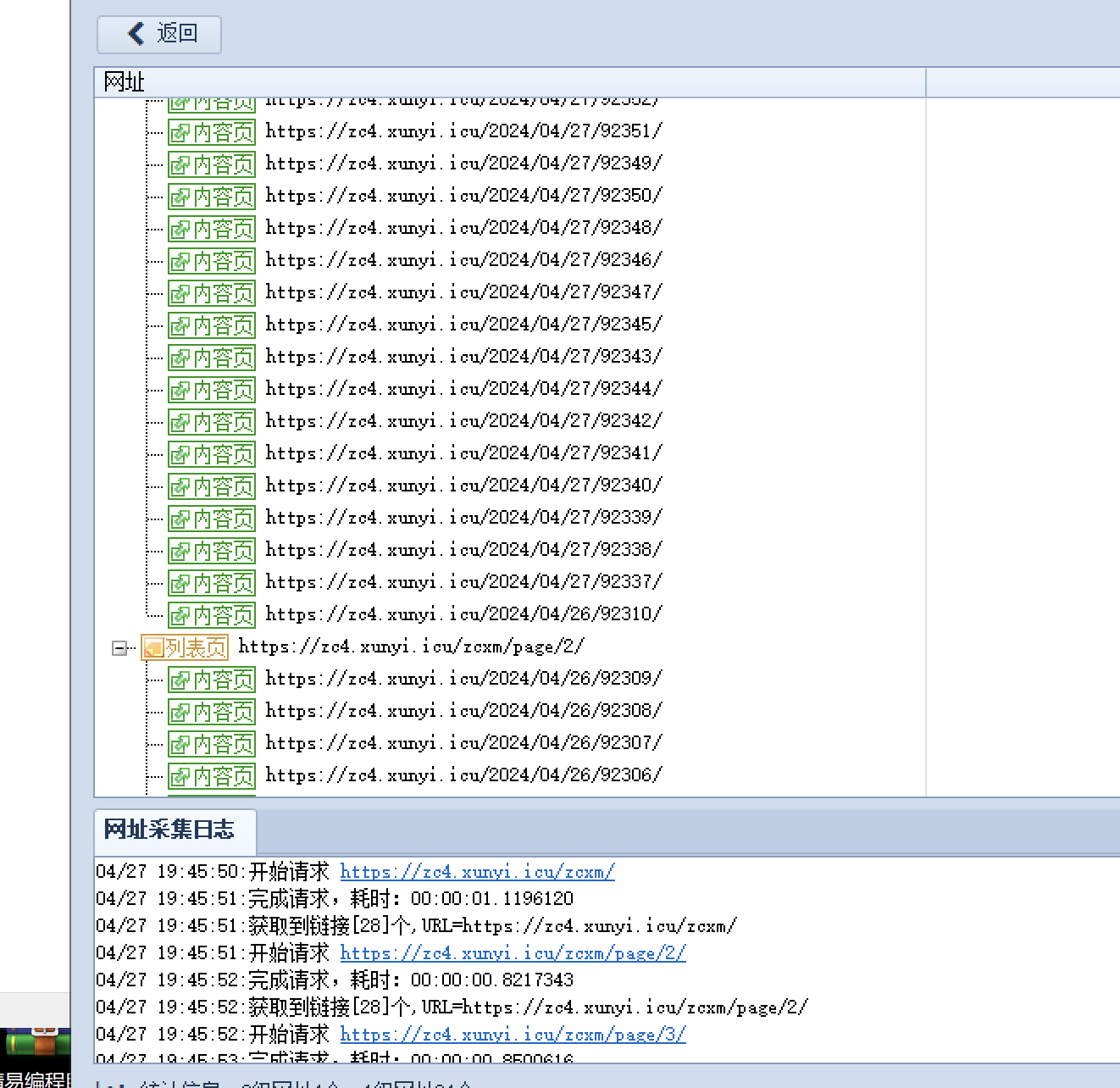Image resolution: width=1120 pixels, height=1088 pixels.
Task: Select URL text ending 04/27/92350/
Action: coord(463,196)
